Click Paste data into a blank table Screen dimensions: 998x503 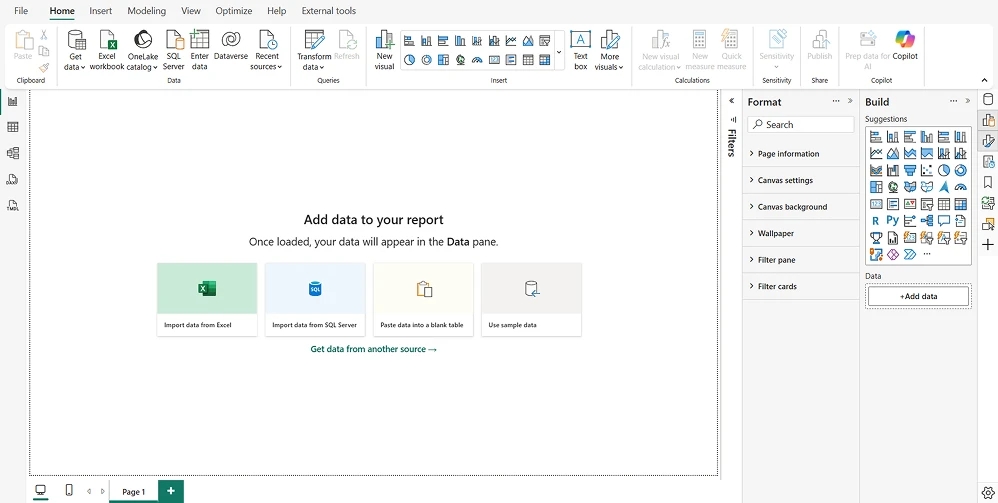423,299
